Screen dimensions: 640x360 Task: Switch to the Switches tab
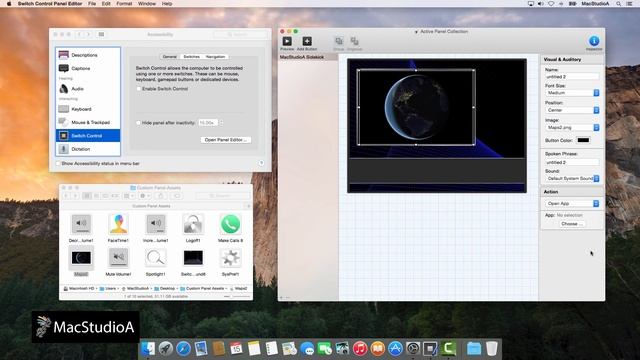pyautogui.click(x=191, y=57)
